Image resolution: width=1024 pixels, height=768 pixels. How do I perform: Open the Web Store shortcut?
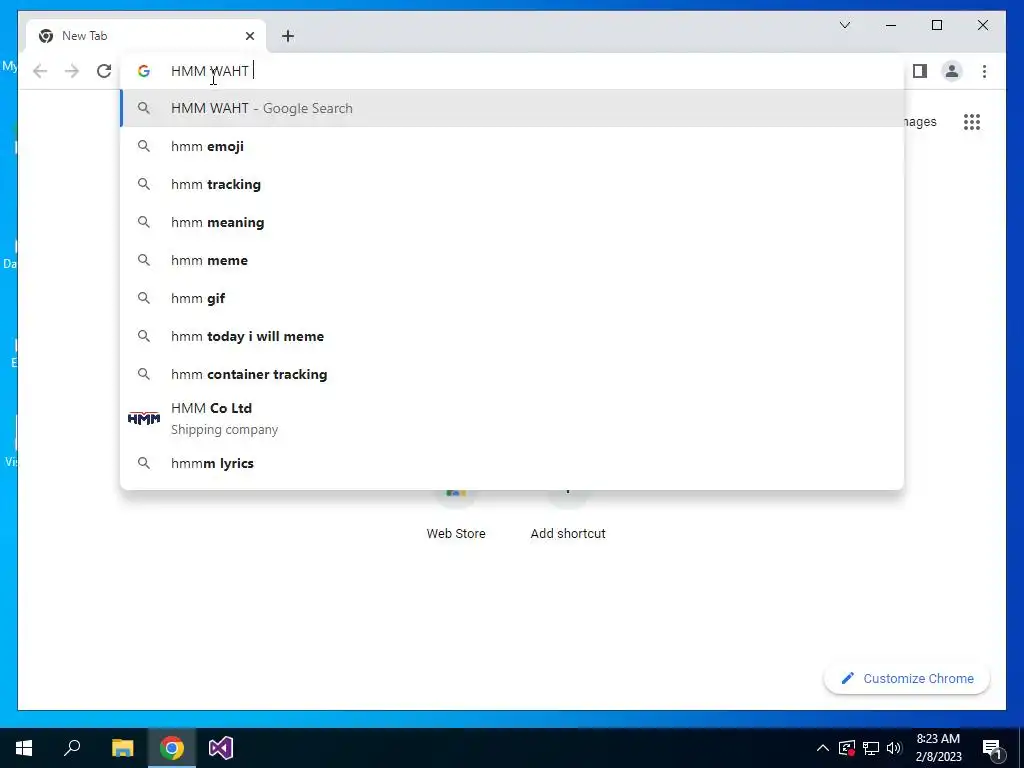coord(456,516)
